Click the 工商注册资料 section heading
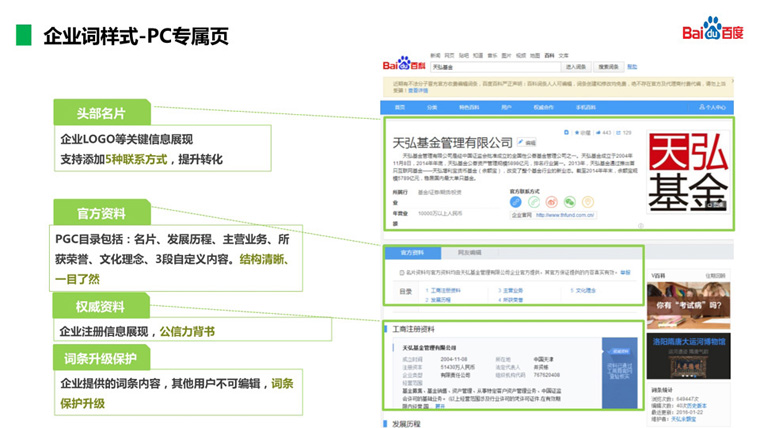The width and height of the screenshot is (760, 428). pyautogui.click(x=413, y=329)
